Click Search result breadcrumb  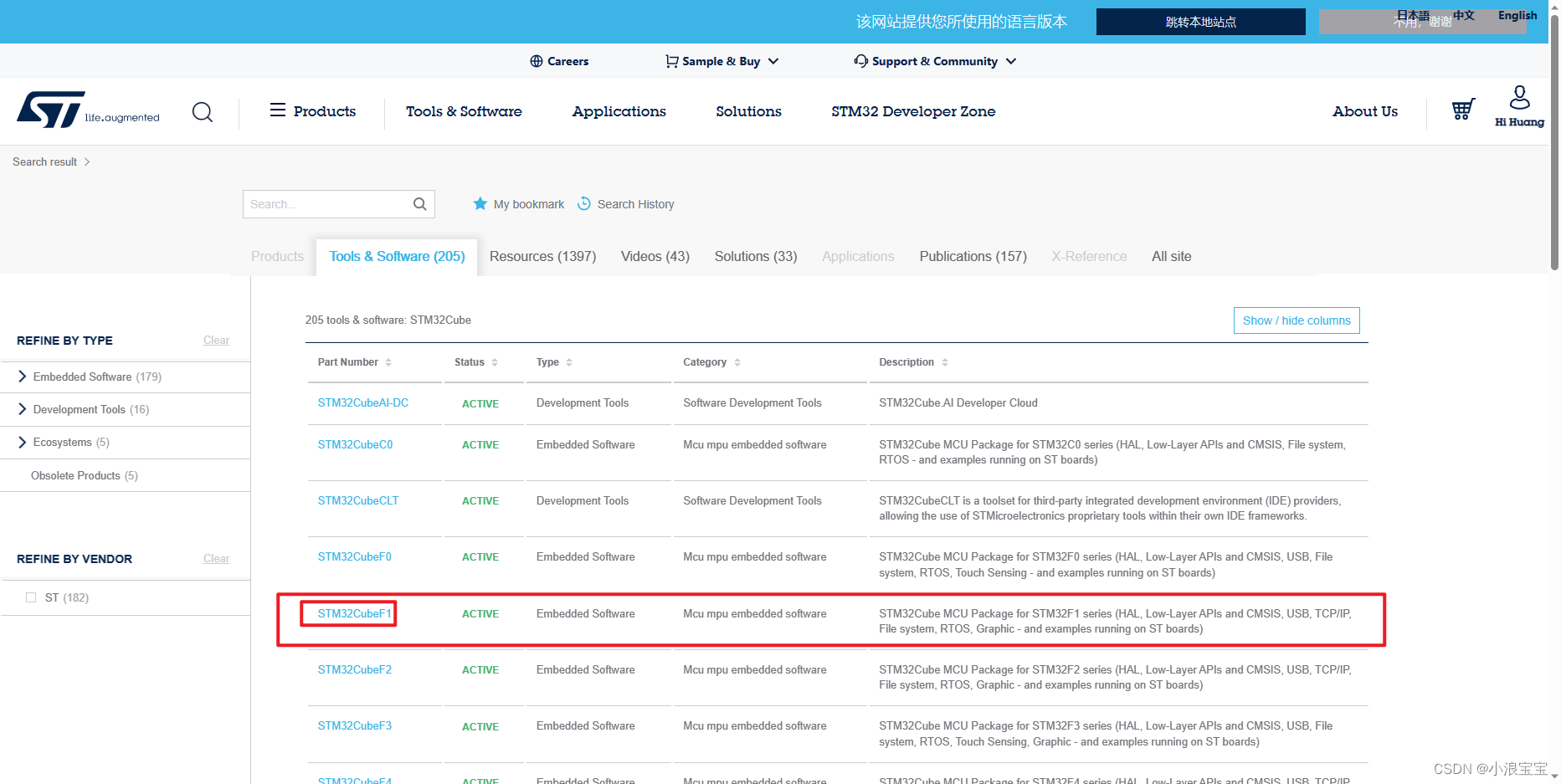[x=44, y=161]
